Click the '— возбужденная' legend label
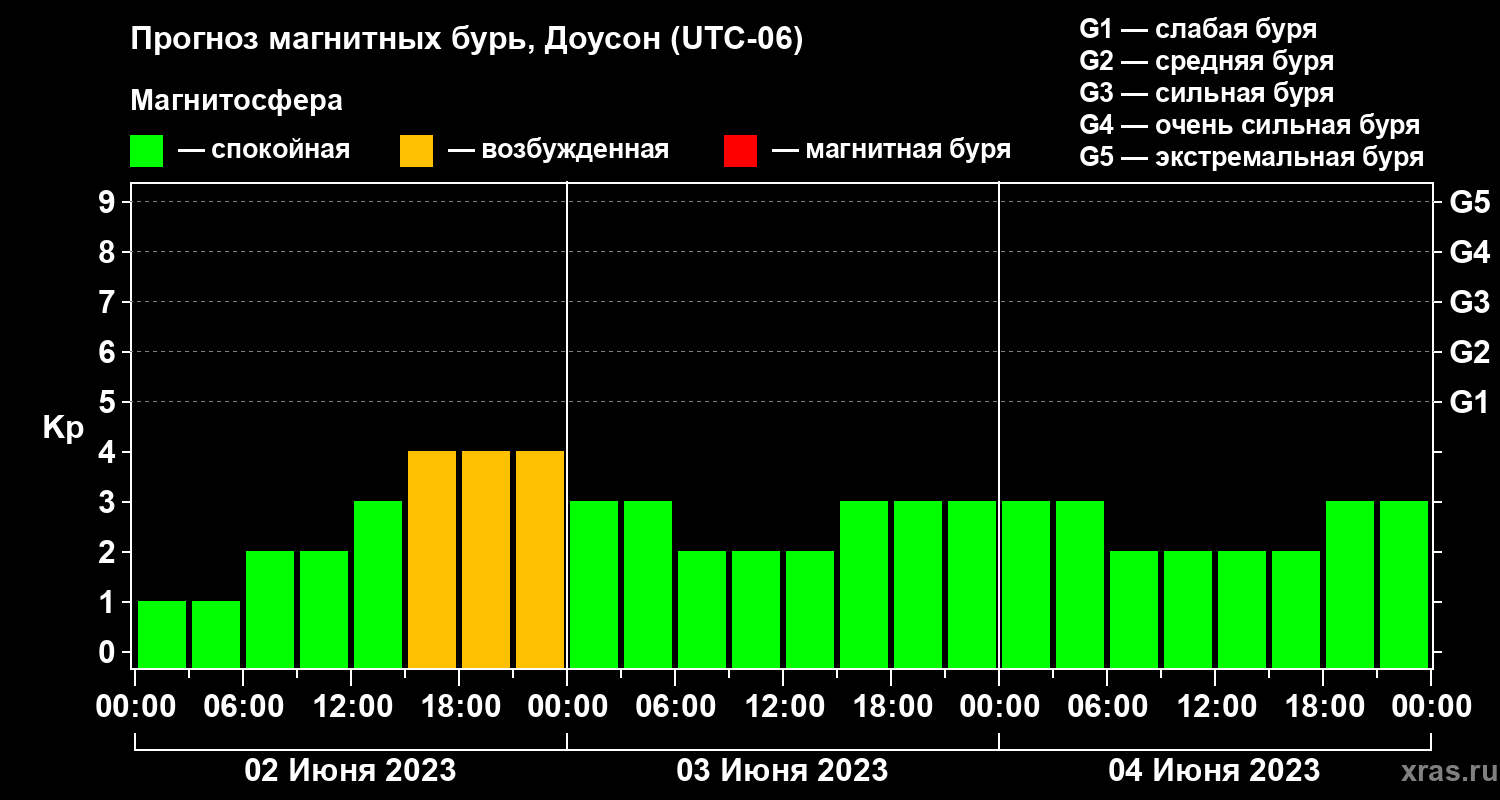Image resolution: width=1500 pixels, height=800 pixels. pos(559,151)
